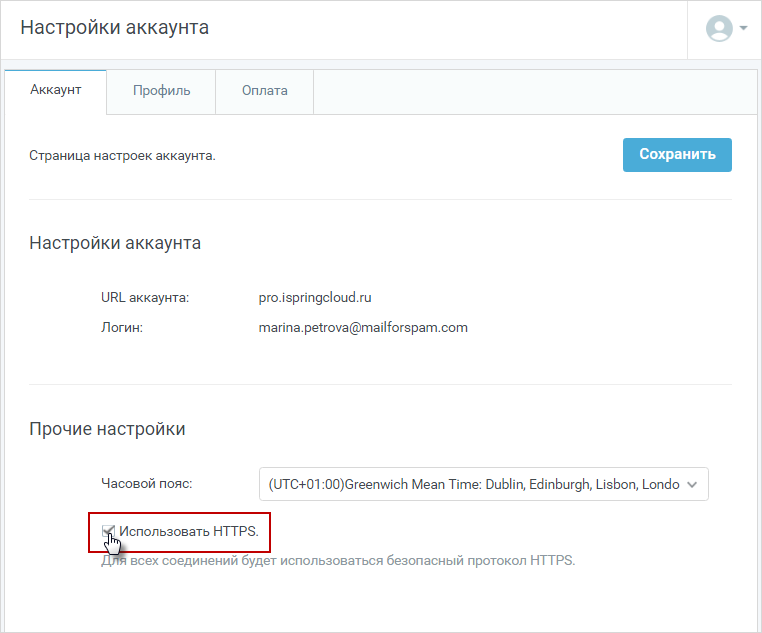The height and width of the screenshot is (633, 762).
Task: Click the Прочие настройки section heading
Action: pyautogui.click(x=107, y=429)
